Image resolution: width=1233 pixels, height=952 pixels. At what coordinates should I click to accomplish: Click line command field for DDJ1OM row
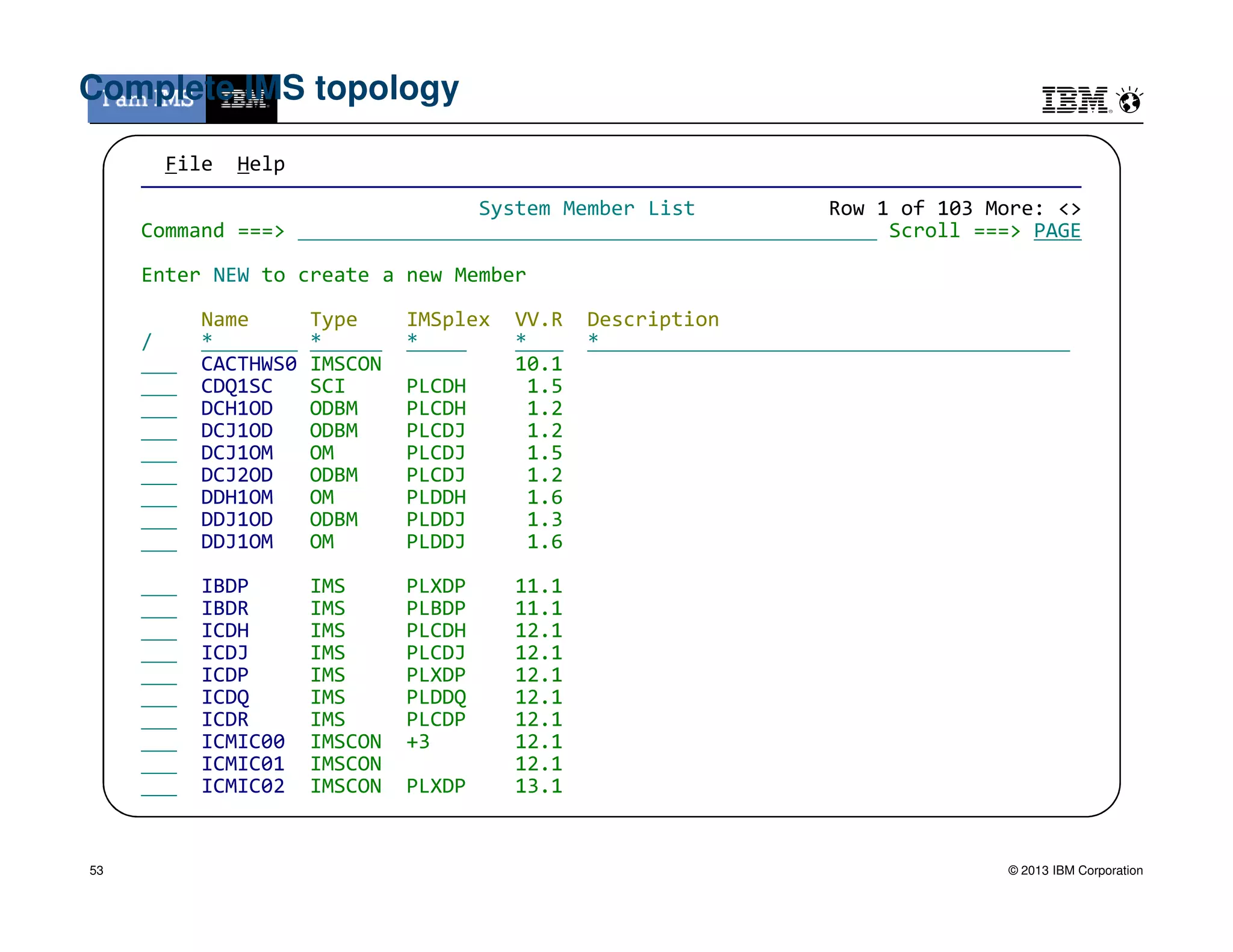point(159,543)
